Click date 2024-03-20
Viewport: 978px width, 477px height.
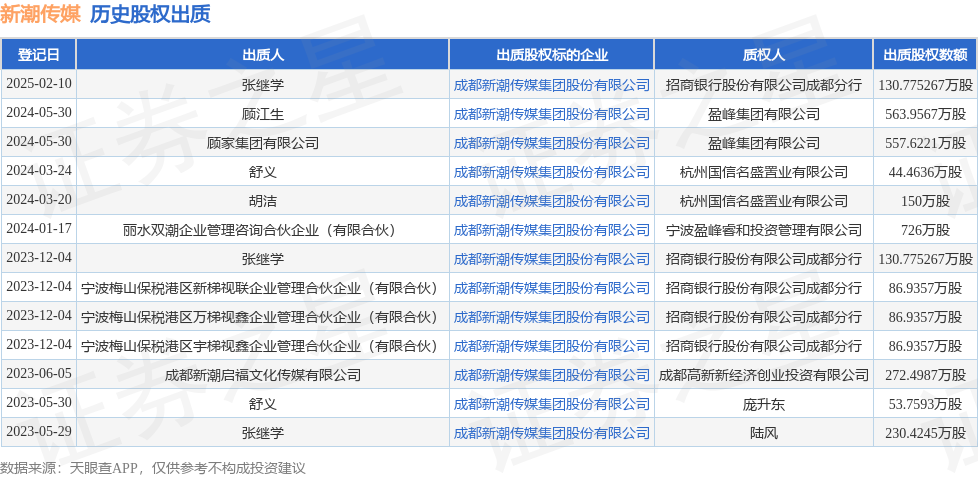pyautogui.click(x=39, y=200)
